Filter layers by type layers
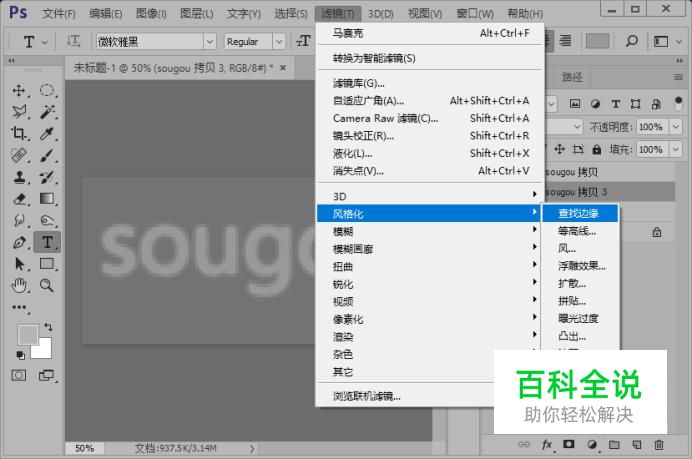This screenshot has height=459, width=692. tap(616, 104)
